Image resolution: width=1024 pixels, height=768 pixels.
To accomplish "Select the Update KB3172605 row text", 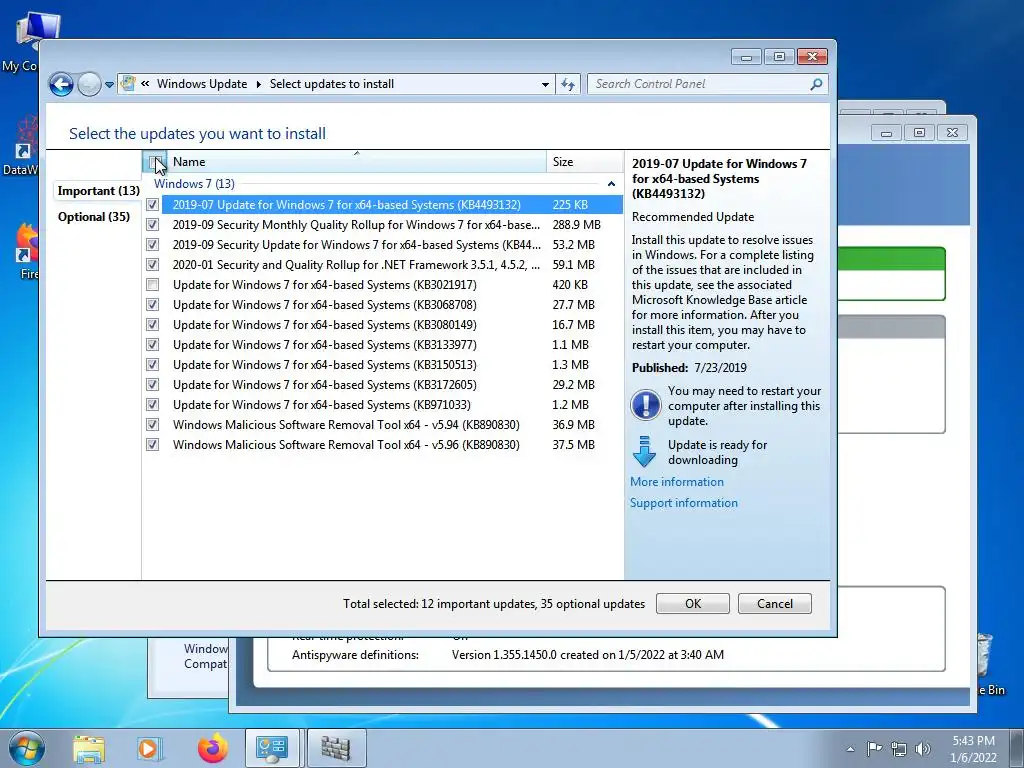I will click(x=325, y=385).
